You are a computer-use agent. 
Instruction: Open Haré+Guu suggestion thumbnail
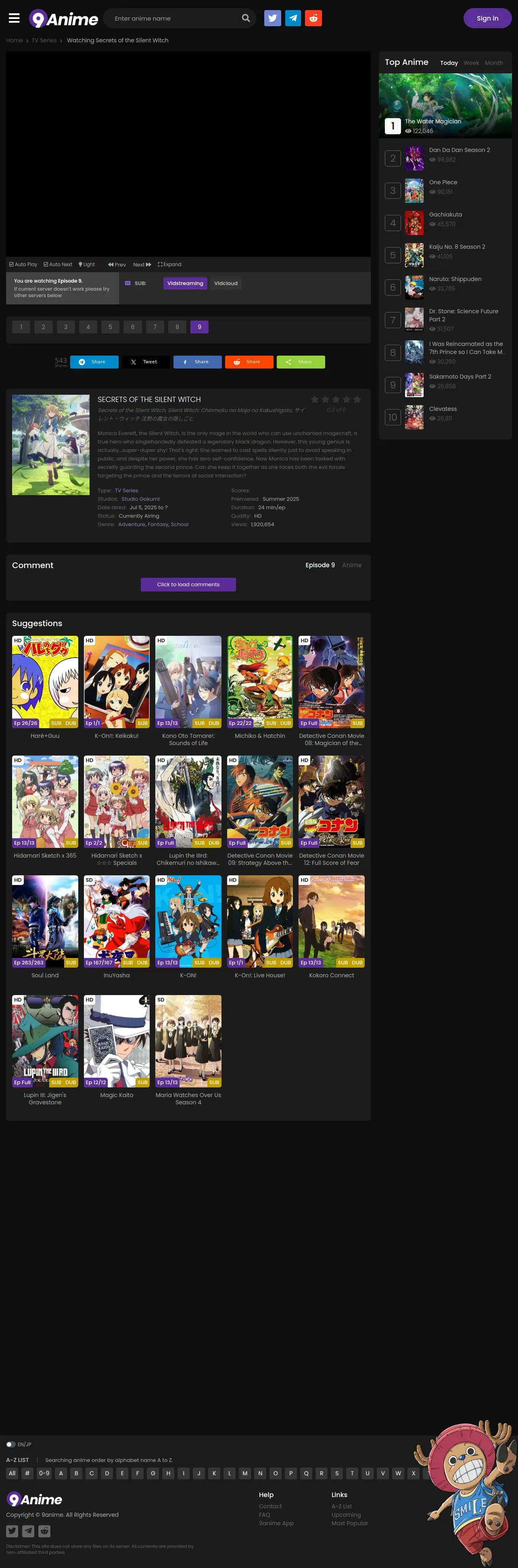pos(45,682)
